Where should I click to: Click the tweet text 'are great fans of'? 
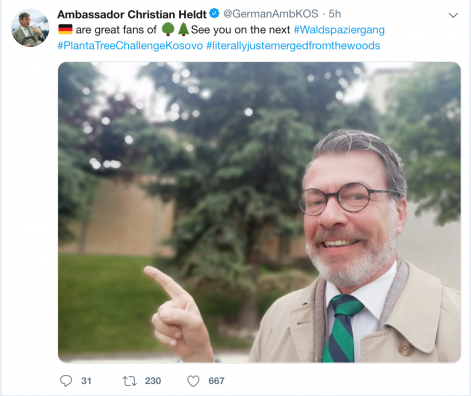116,30
